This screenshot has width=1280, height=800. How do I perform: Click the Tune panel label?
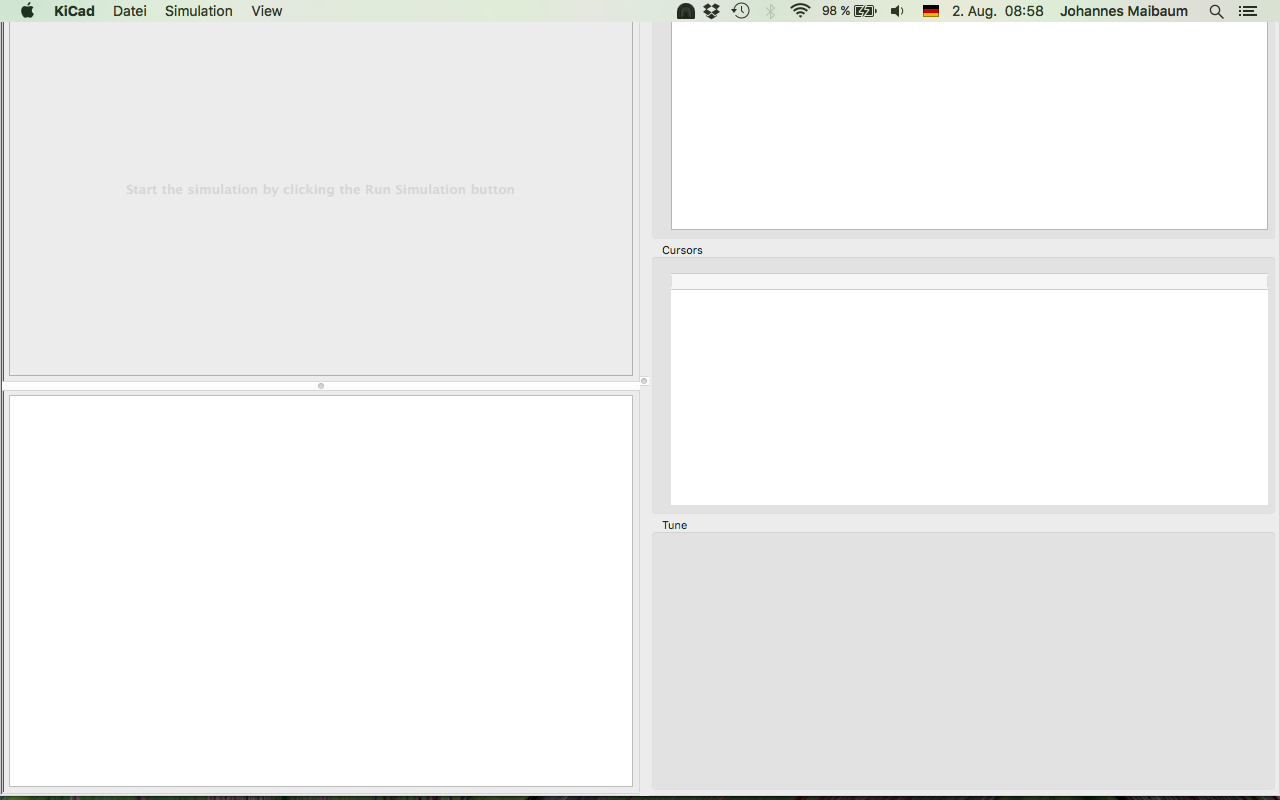(674, 525)
